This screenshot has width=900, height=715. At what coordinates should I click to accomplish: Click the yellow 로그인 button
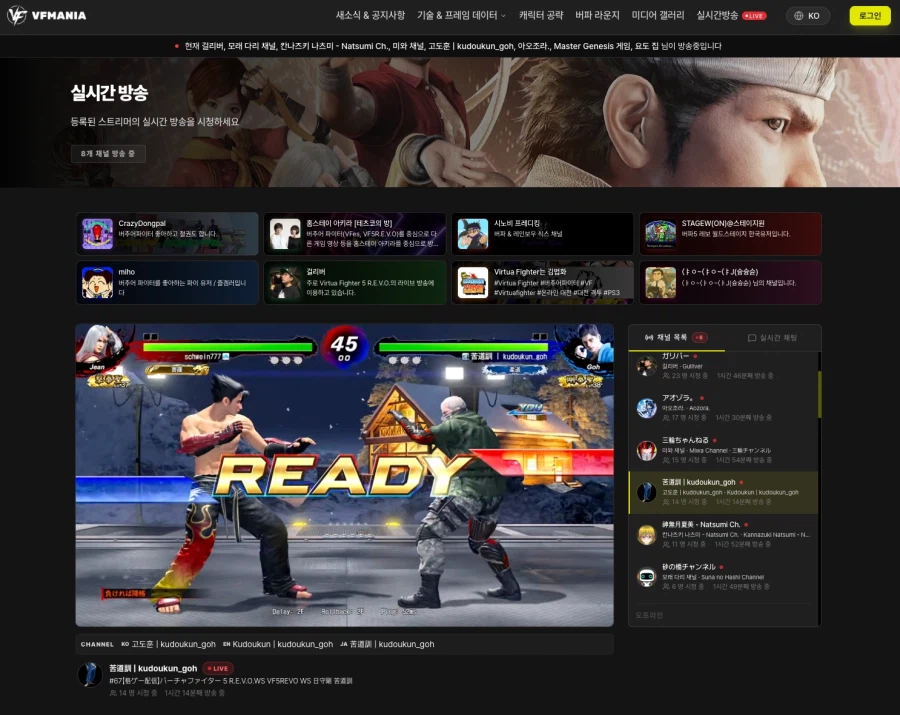[x=869, y=16]
